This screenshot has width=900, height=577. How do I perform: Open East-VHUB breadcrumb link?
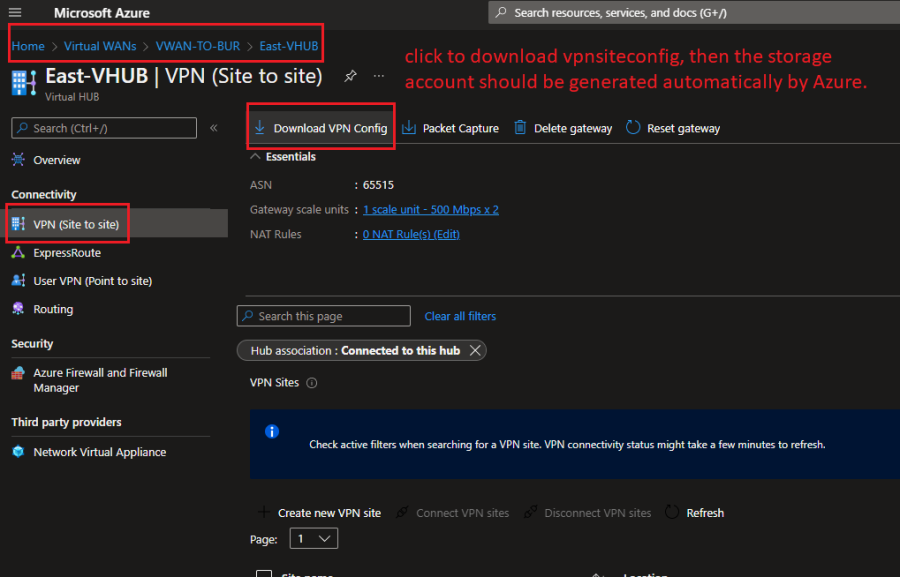[289, 46]
